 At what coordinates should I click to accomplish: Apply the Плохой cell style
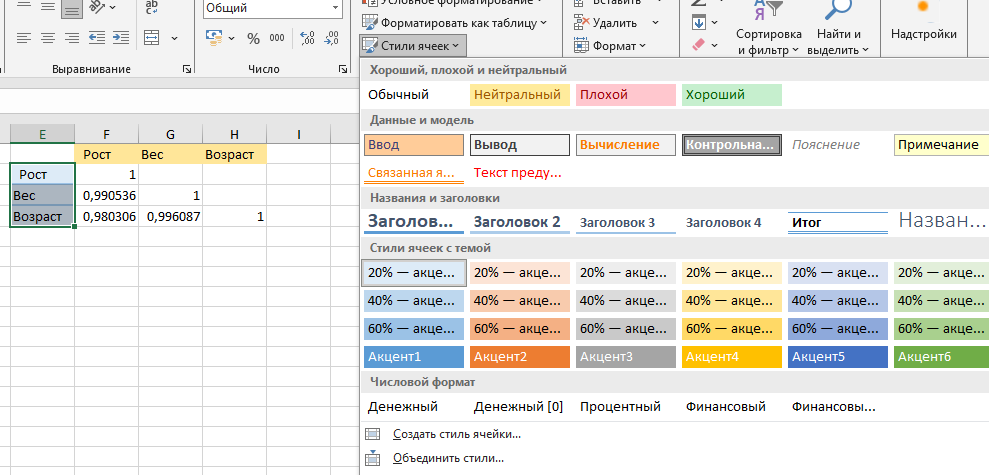626,95
